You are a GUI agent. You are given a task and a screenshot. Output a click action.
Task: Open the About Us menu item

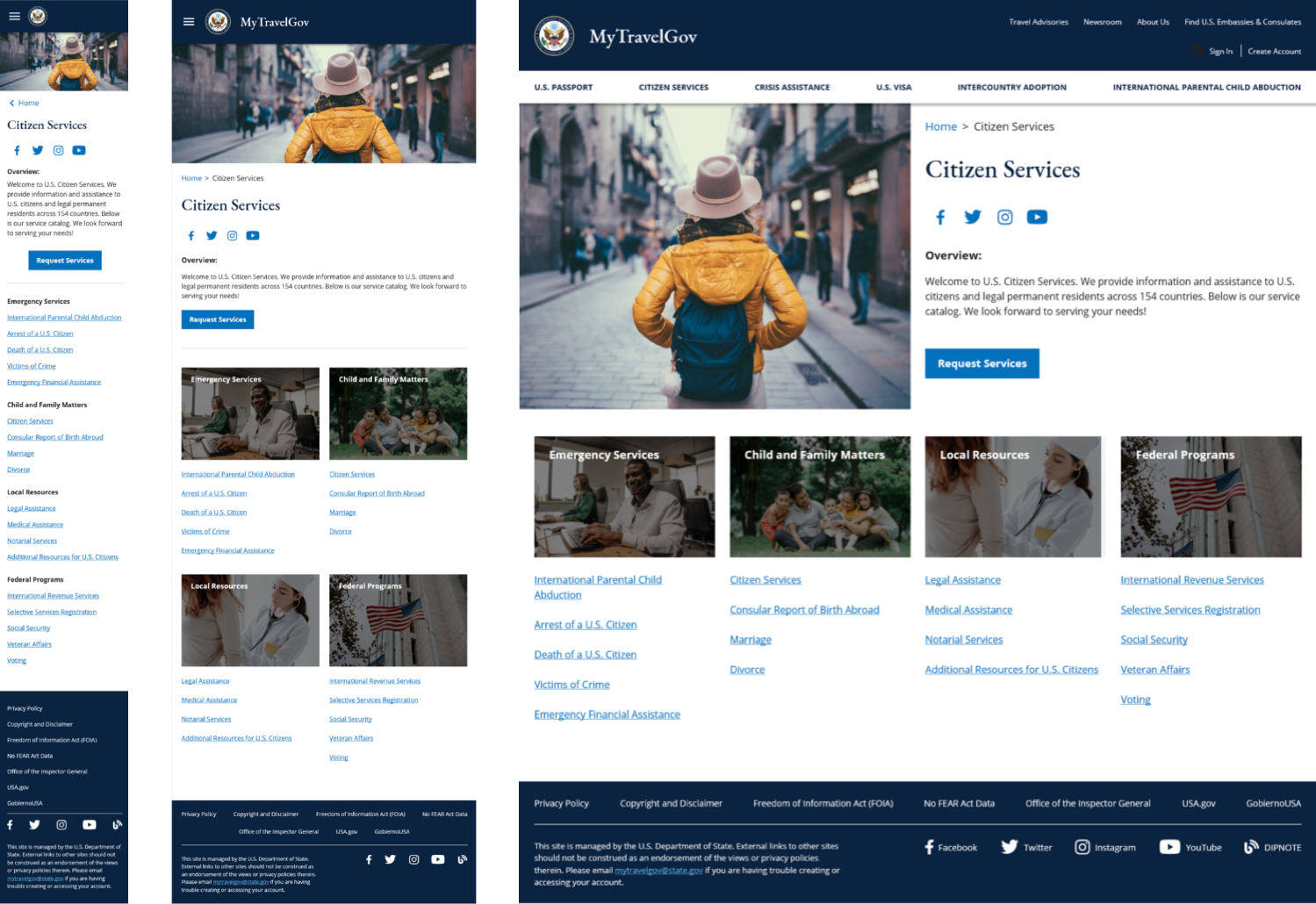tap(1152, 22)
